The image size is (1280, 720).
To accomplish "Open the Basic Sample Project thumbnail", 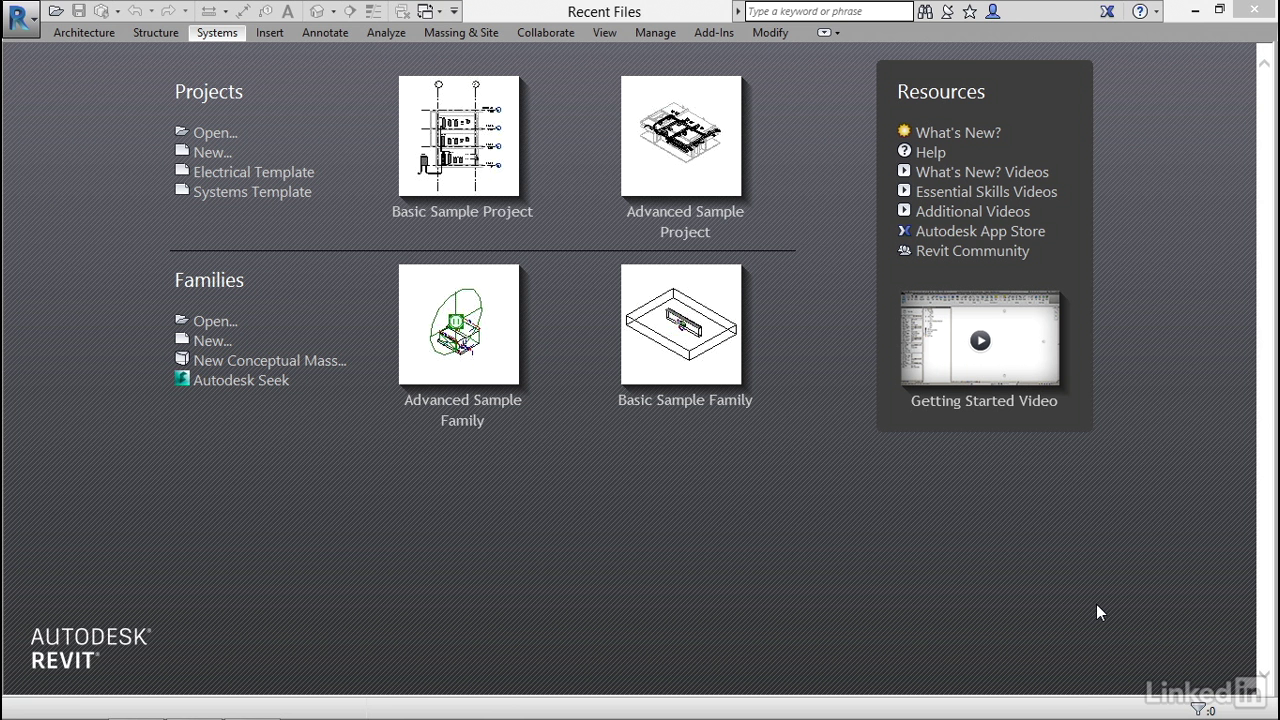I will point(459,136).
